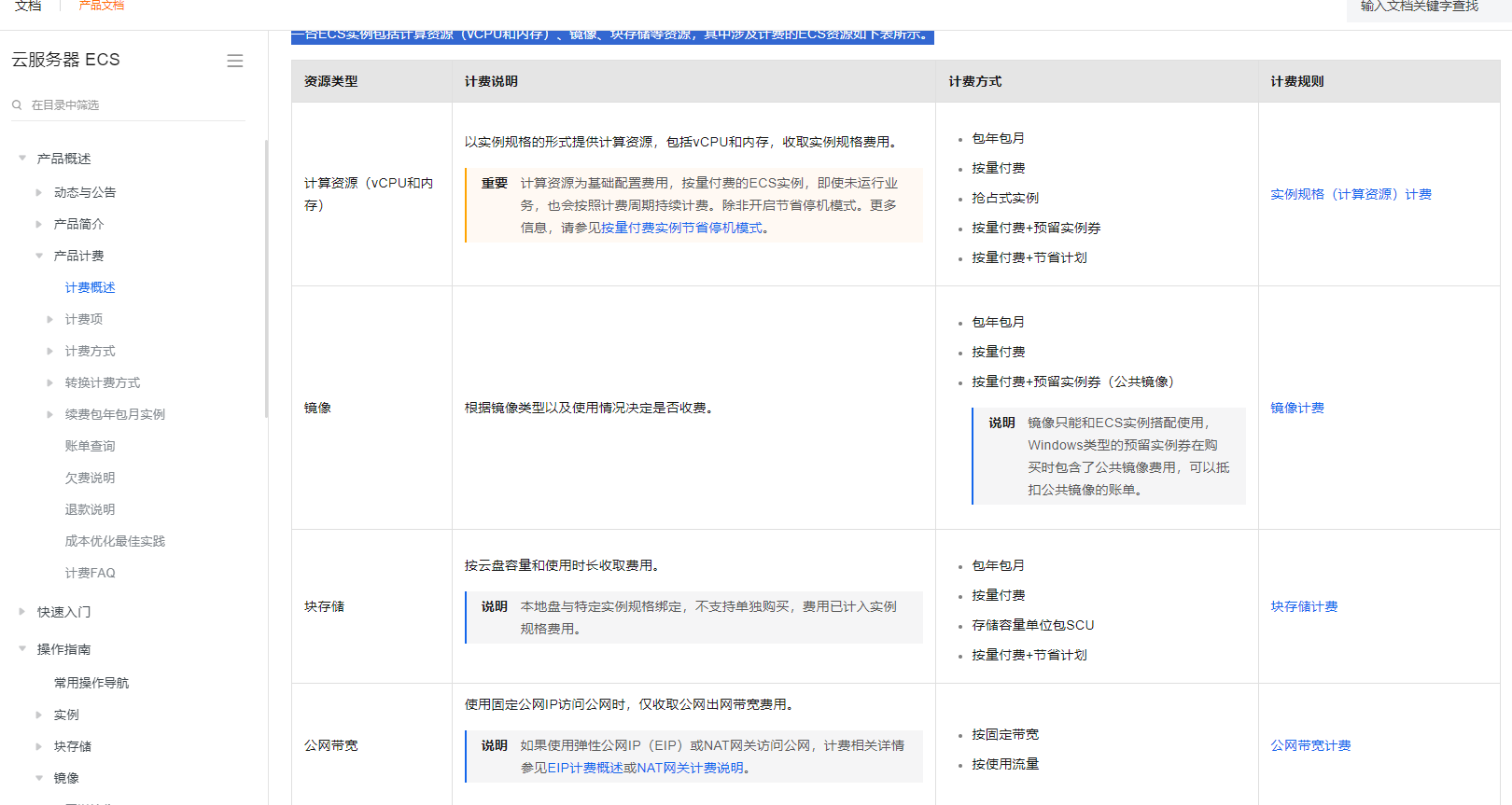Click the sidebar vertical scrollbar
This screenshot has height=805, width=1512.
267,278
